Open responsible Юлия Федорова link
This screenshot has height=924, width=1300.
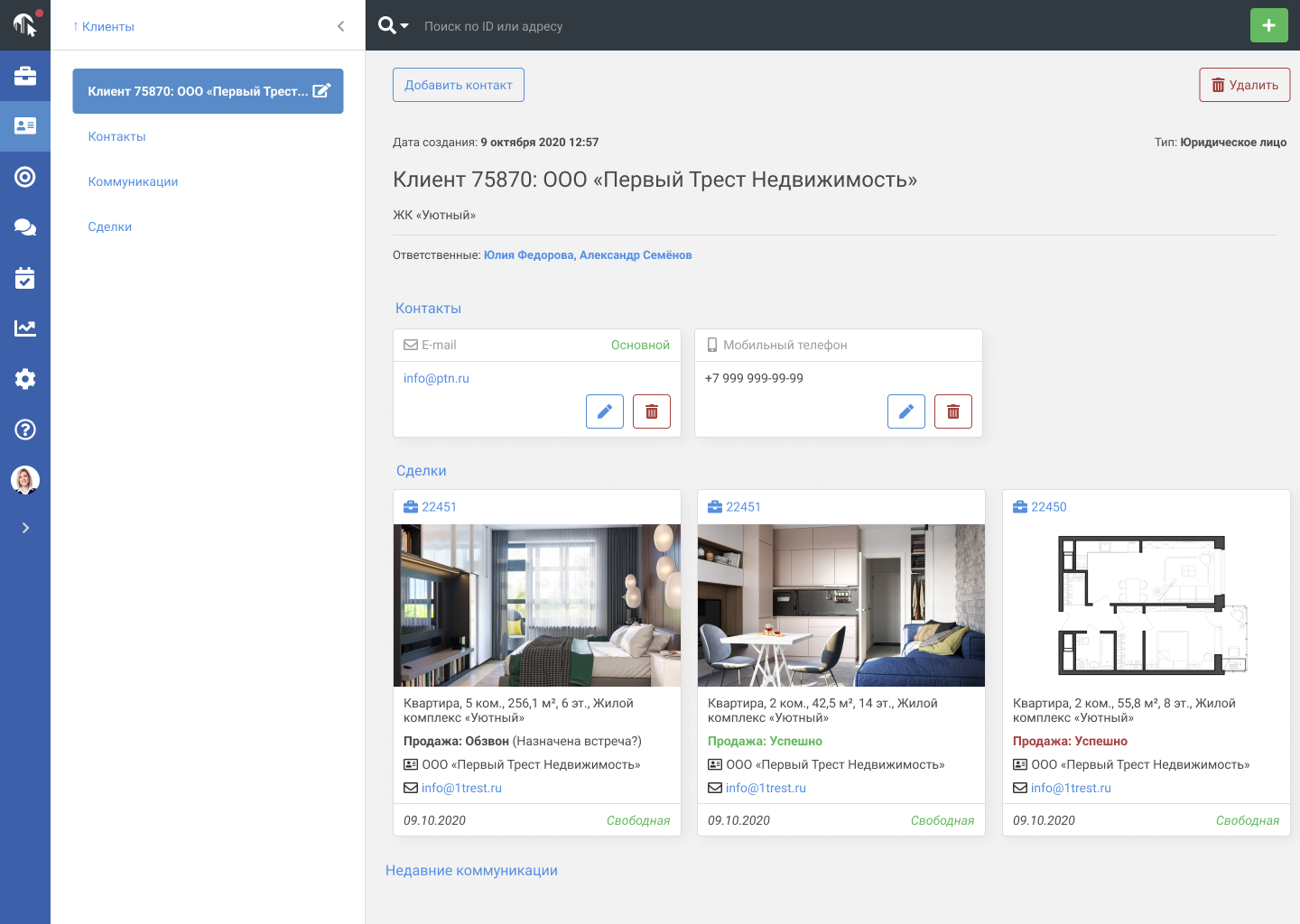528,255
